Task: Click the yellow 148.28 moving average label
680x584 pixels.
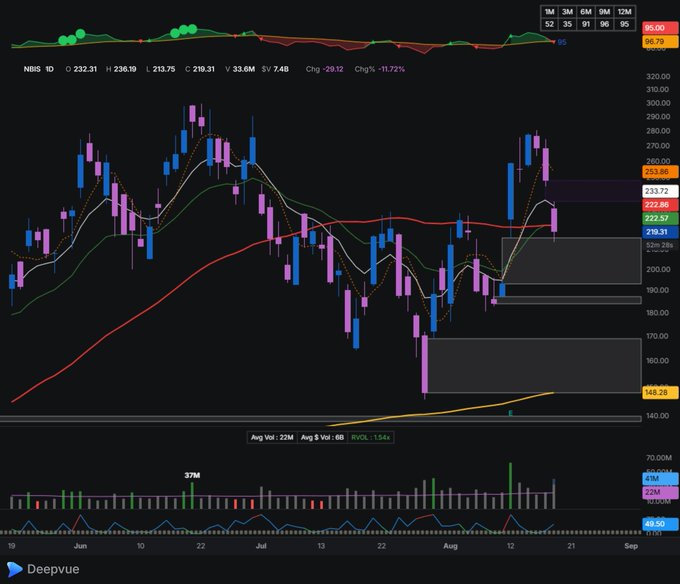Action: pyautogui.click(x=660, y=392)
